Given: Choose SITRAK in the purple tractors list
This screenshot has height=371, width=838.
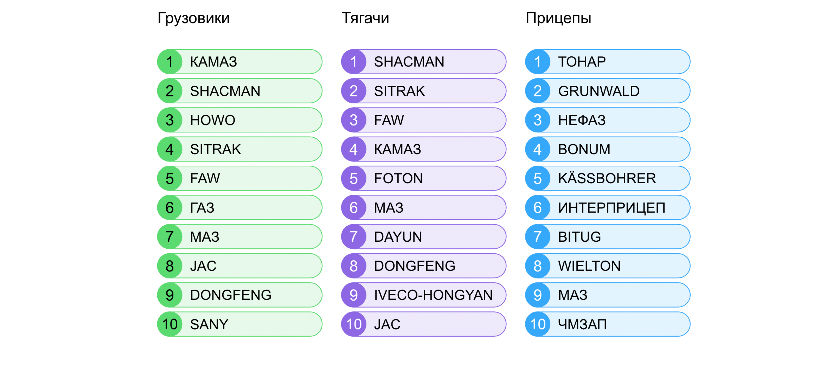Looking at the screenshot, I should point(424,91).
